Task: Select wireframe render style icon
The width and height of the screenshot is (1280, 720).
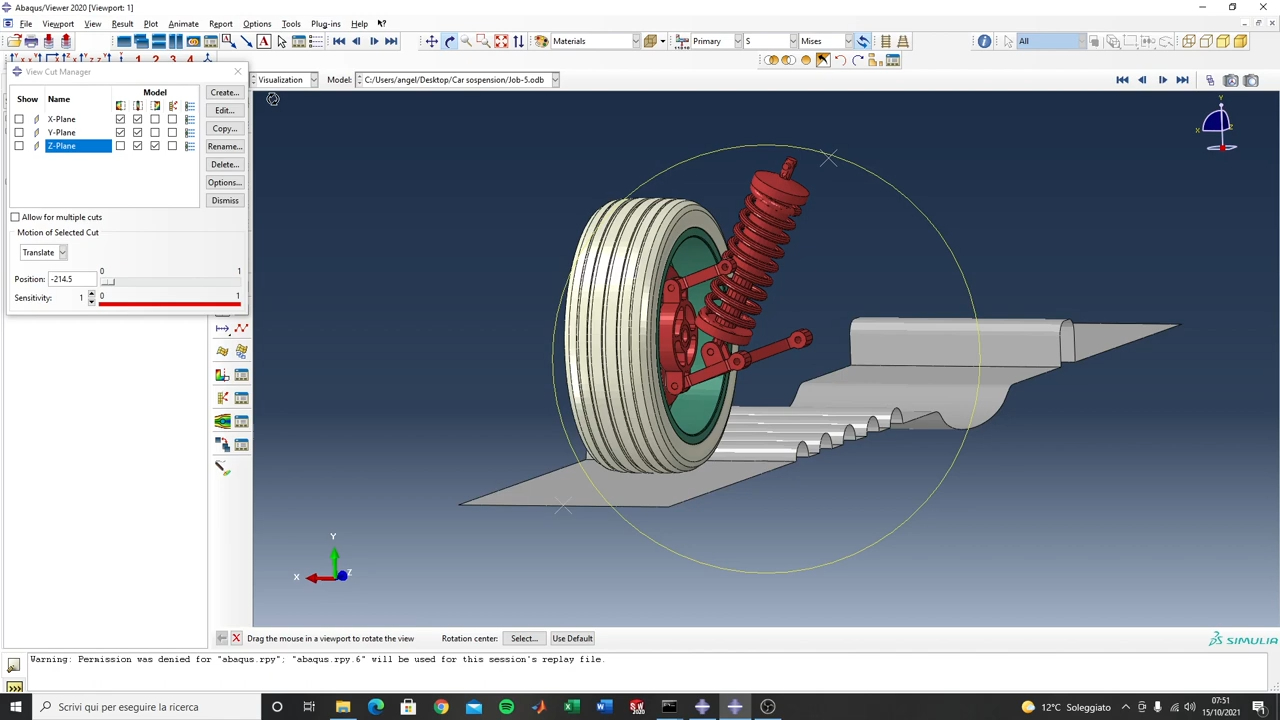Action: tap(1189, 41)
